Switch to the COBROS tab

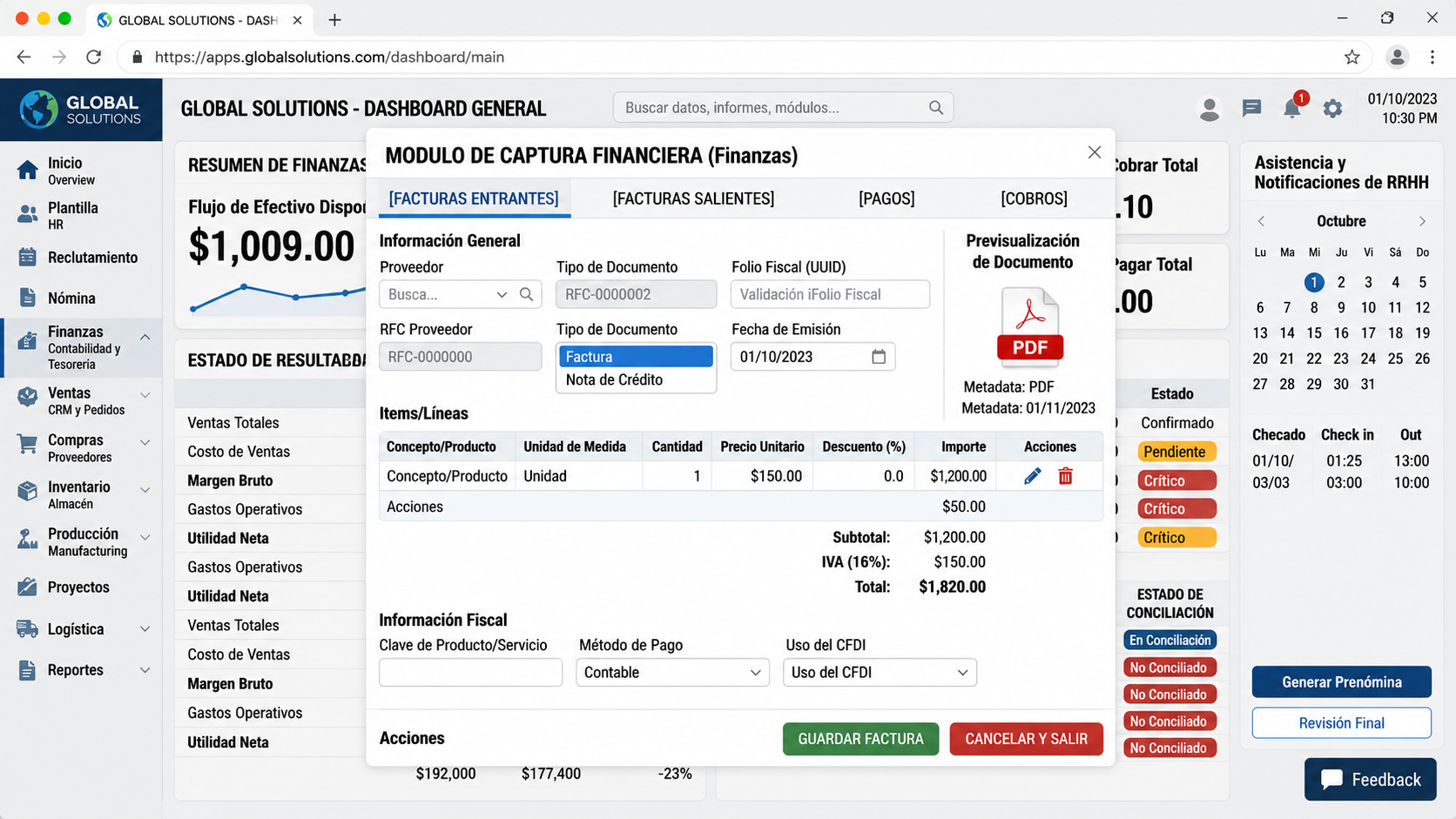[x=1034, y=198]
